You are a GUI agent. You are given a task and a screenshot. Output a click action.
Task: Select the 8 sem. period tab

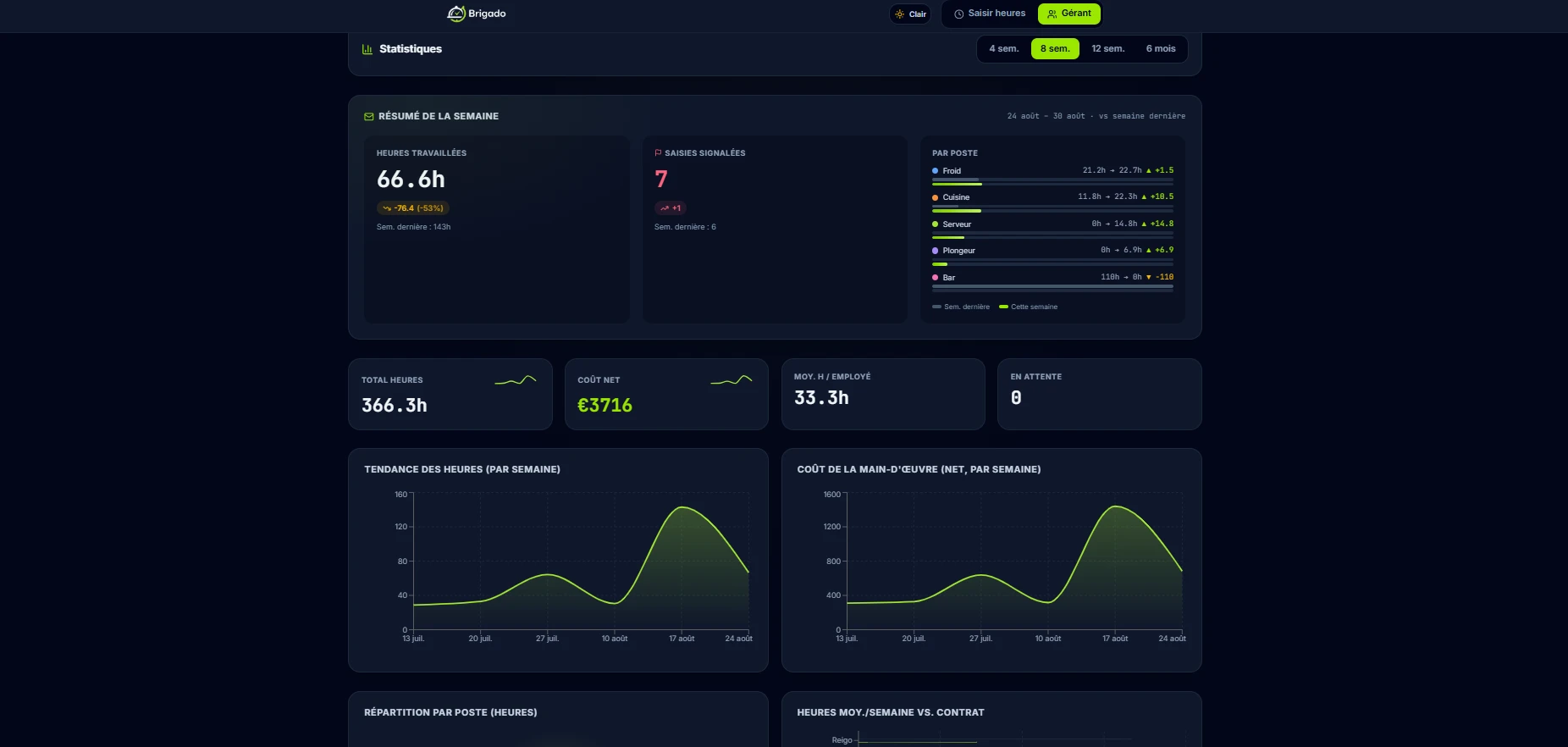pos(1055,49)
